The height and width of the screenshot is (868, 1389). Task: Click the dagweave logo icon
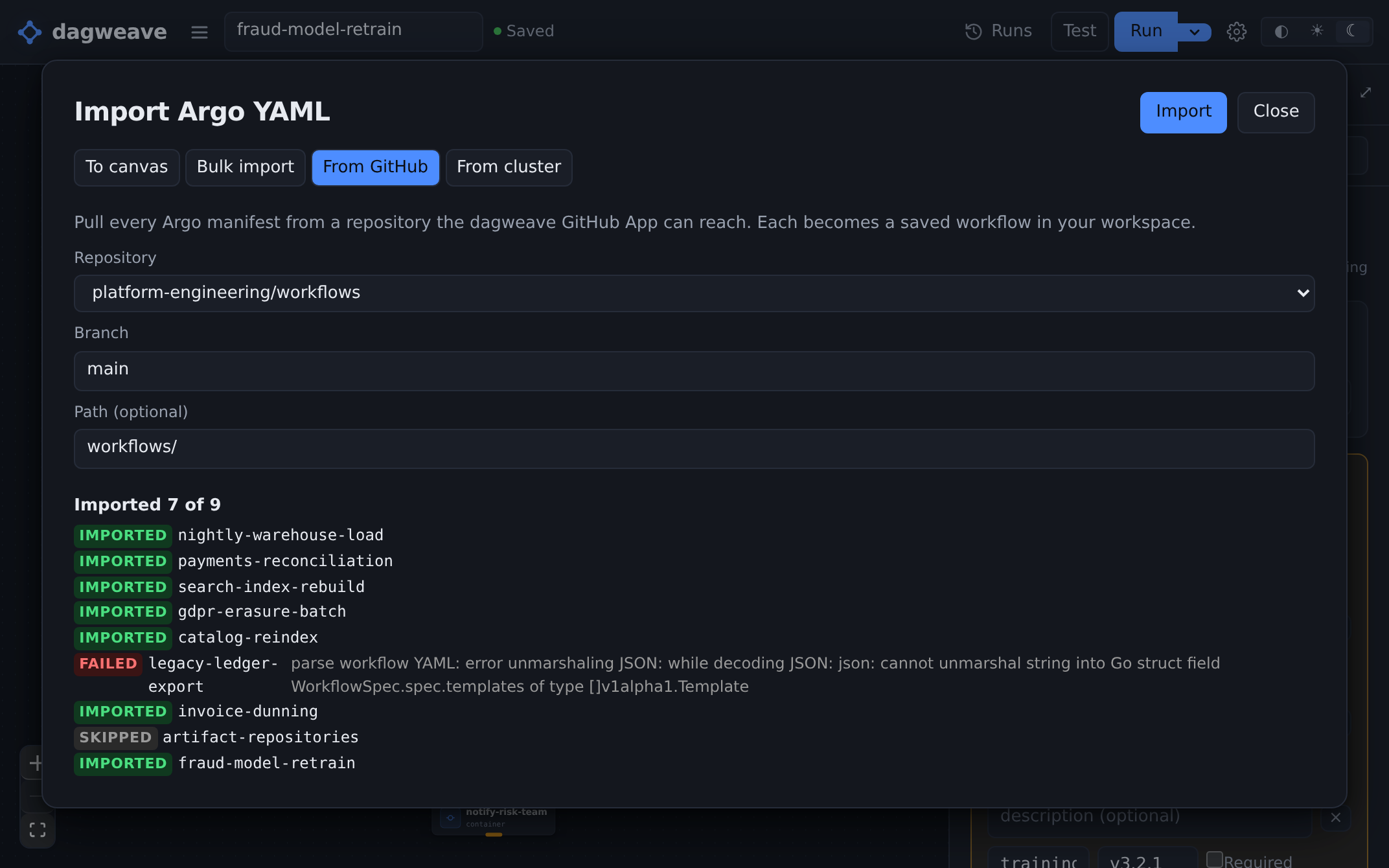[x=30, y=32]
